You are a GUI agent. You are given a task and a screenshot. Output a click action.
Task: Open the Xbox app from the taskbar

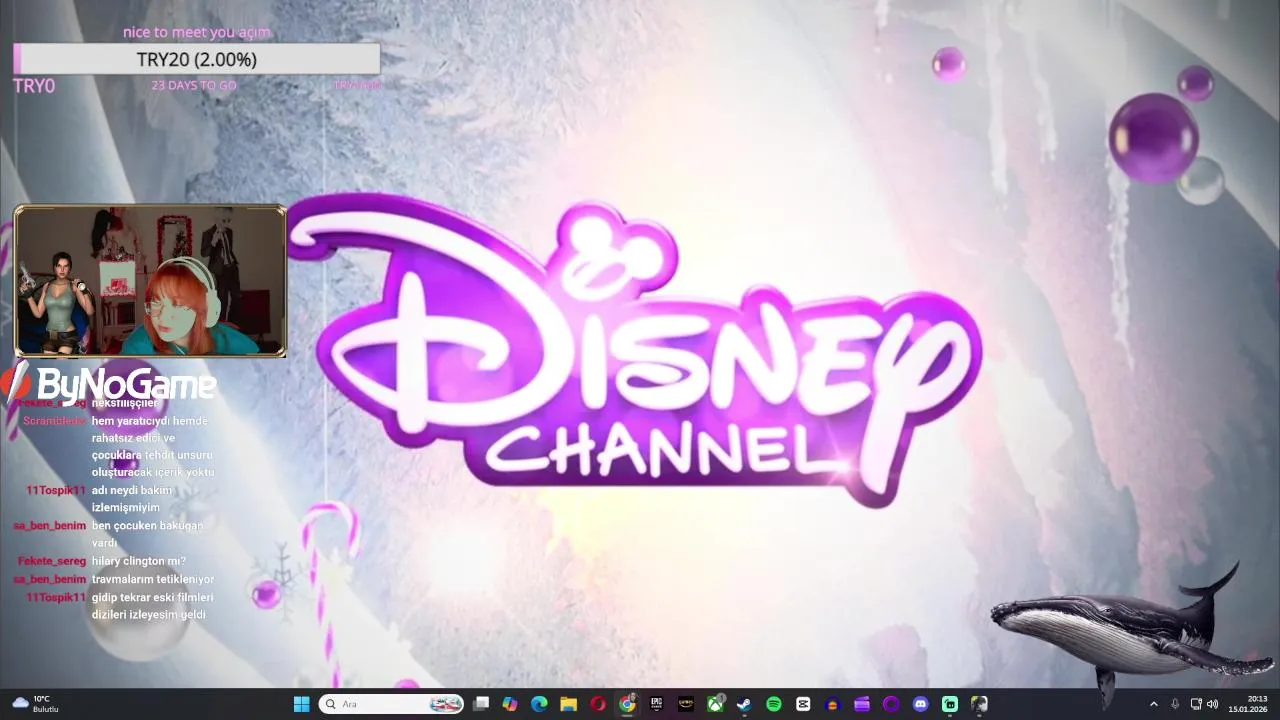(x=715, y=704)
